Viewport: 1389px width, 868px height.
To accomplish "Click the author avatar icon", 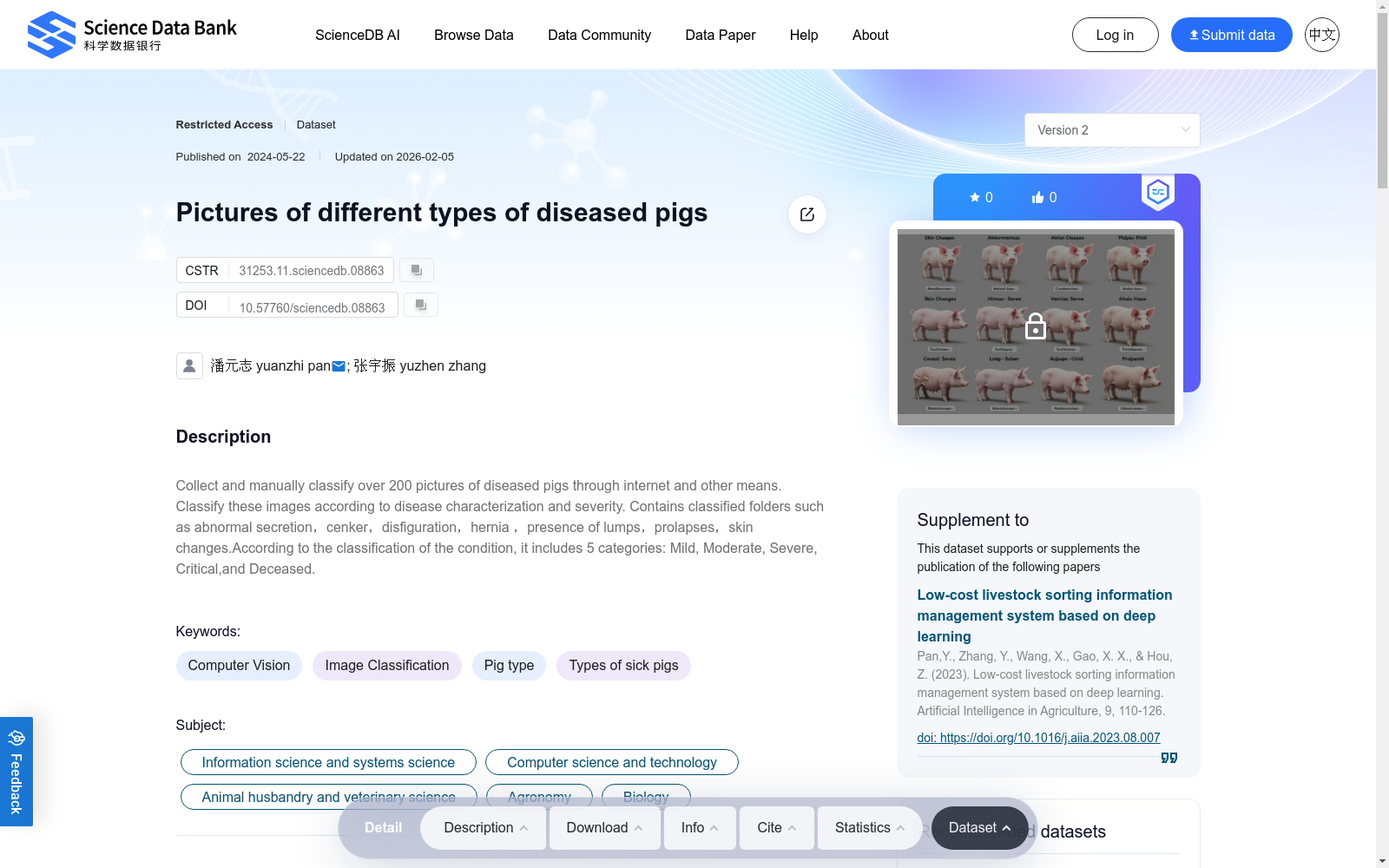I will coord(189,365).
